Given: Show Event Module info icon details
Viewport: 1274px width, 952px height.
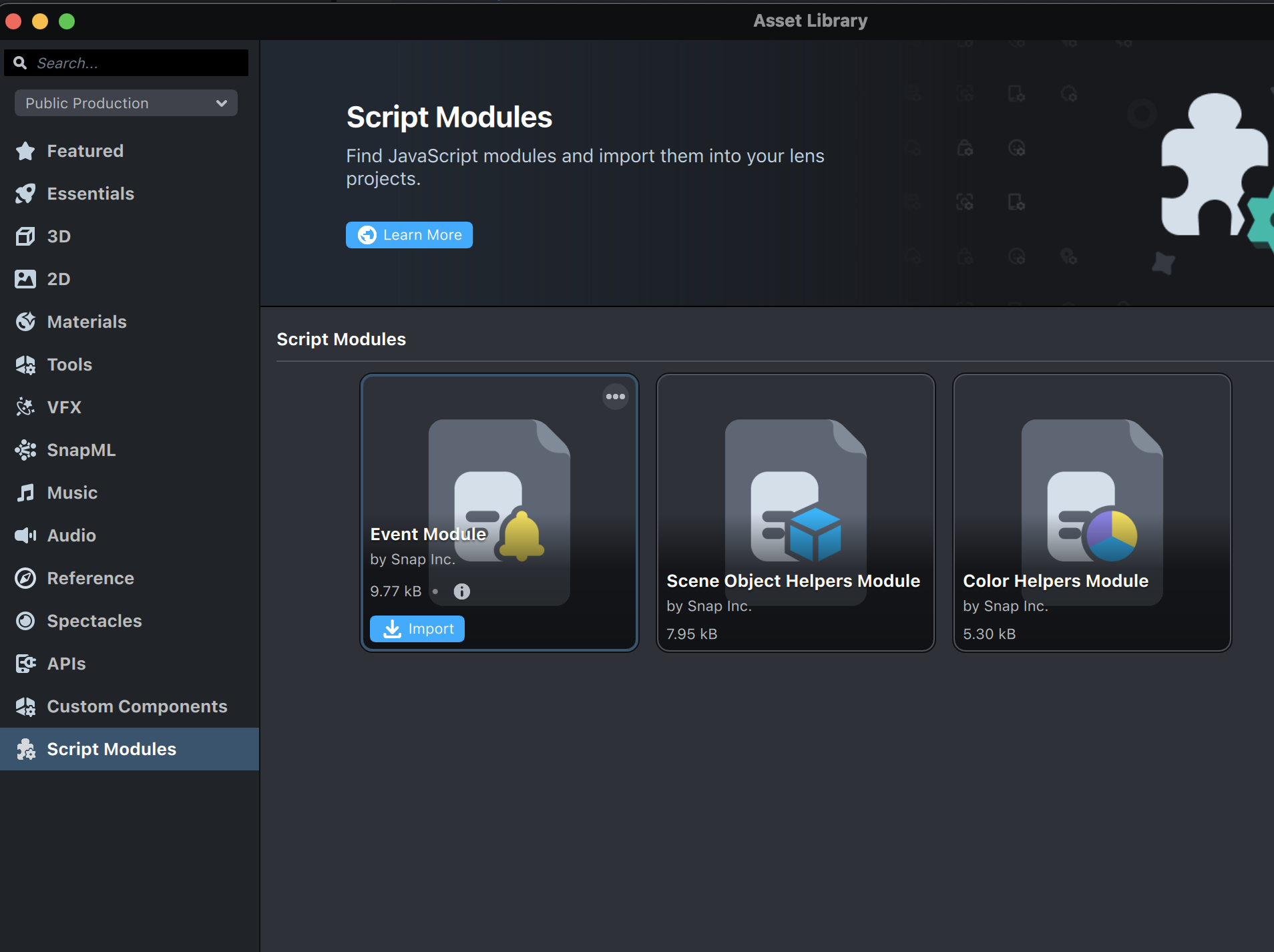Looking at the screenshot, I should pyautogui.click(x=461, y=591).
